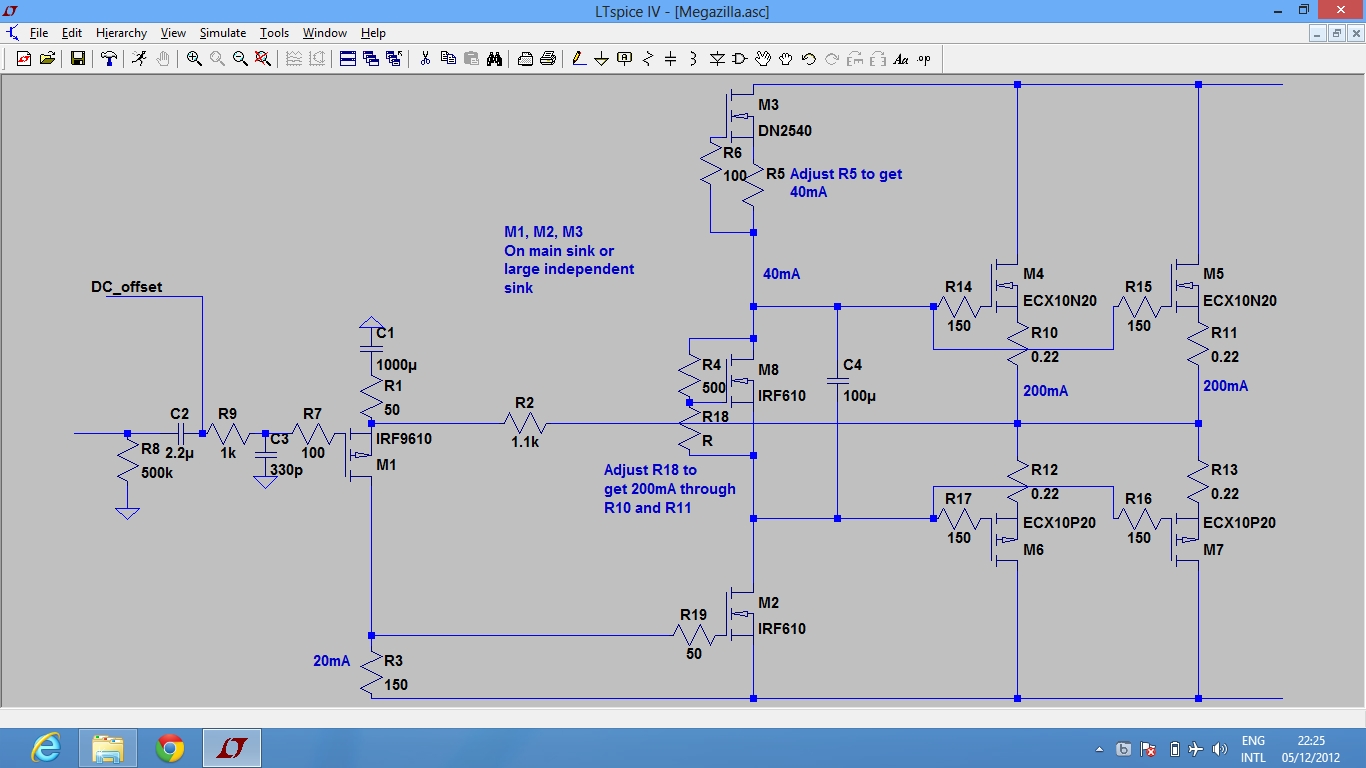The height and width of the screenshot is (768, 1366).
Task: Click the DC_offset net label
Action: [127, 287]
